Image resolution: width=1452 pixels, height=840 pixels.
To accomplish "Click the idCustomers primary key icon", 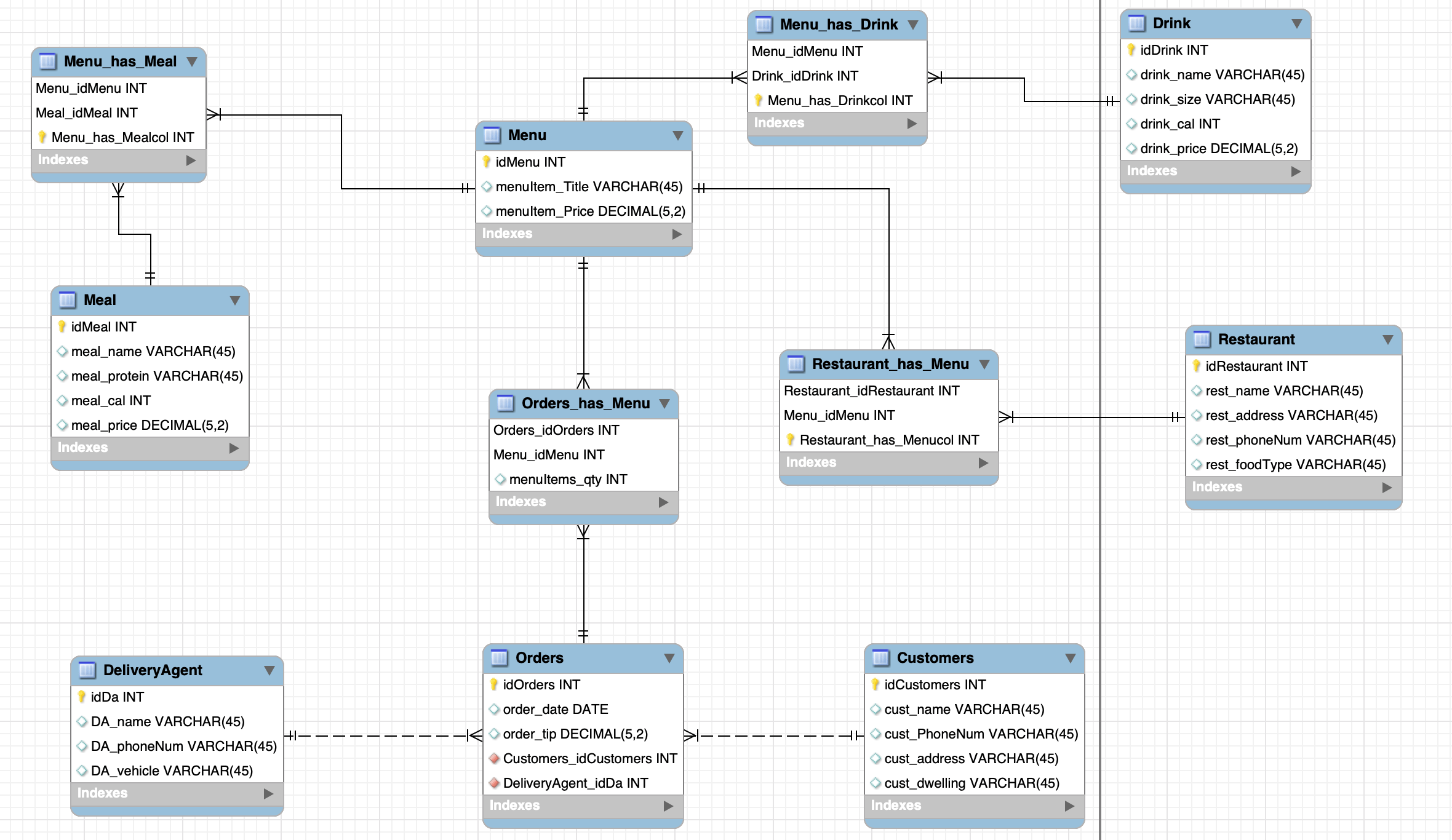I will (x=876, y=684).
